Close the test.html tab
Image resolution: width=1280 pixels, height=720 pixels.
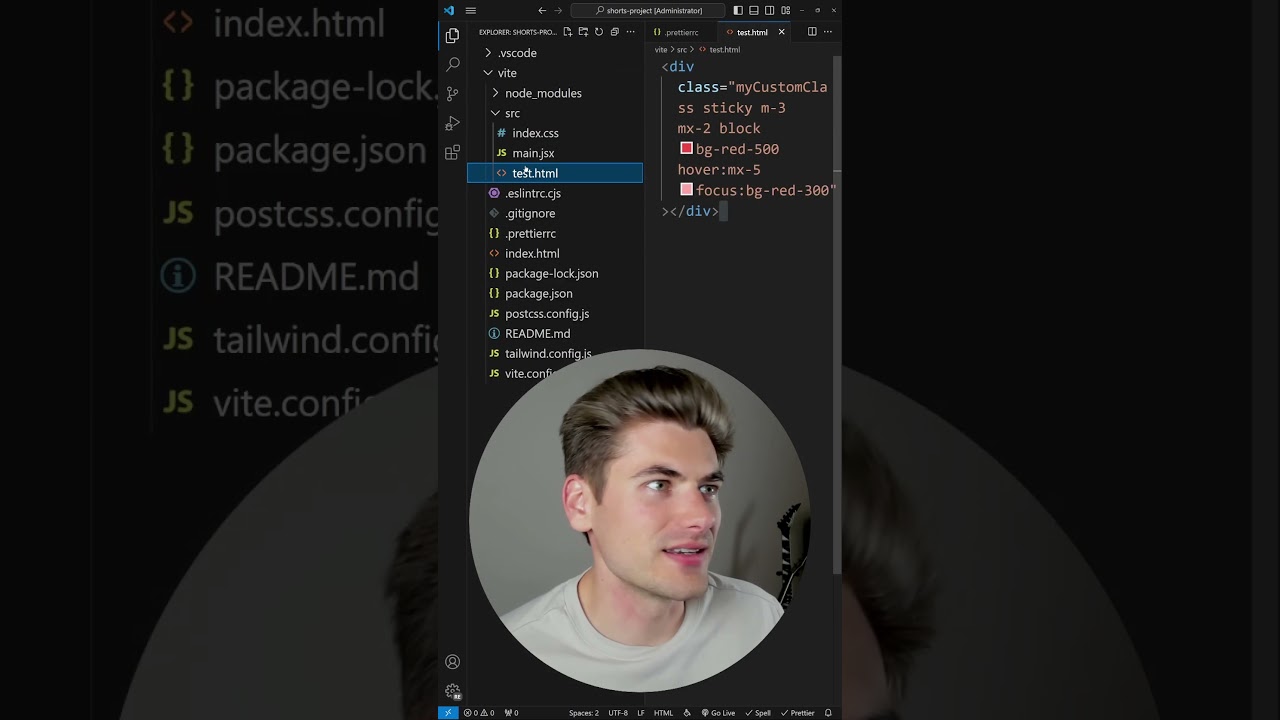point(782,32)
